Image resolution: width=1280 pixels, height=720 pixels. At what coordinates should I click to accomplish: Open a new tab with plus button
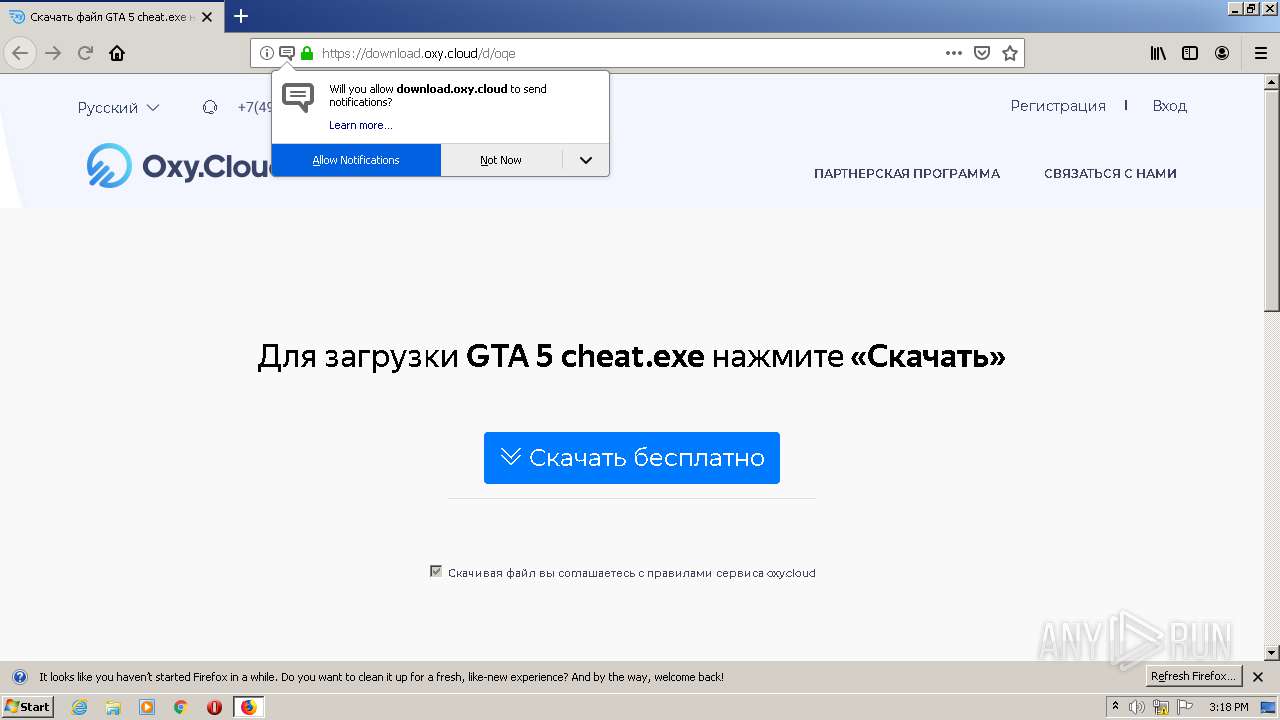[241, 16]
